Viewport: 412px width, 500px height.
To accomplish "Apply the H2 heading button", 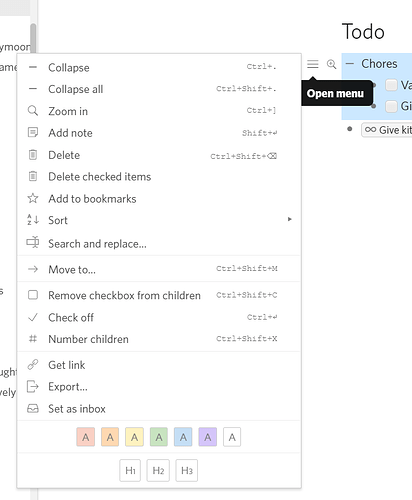I will (158, 470).
